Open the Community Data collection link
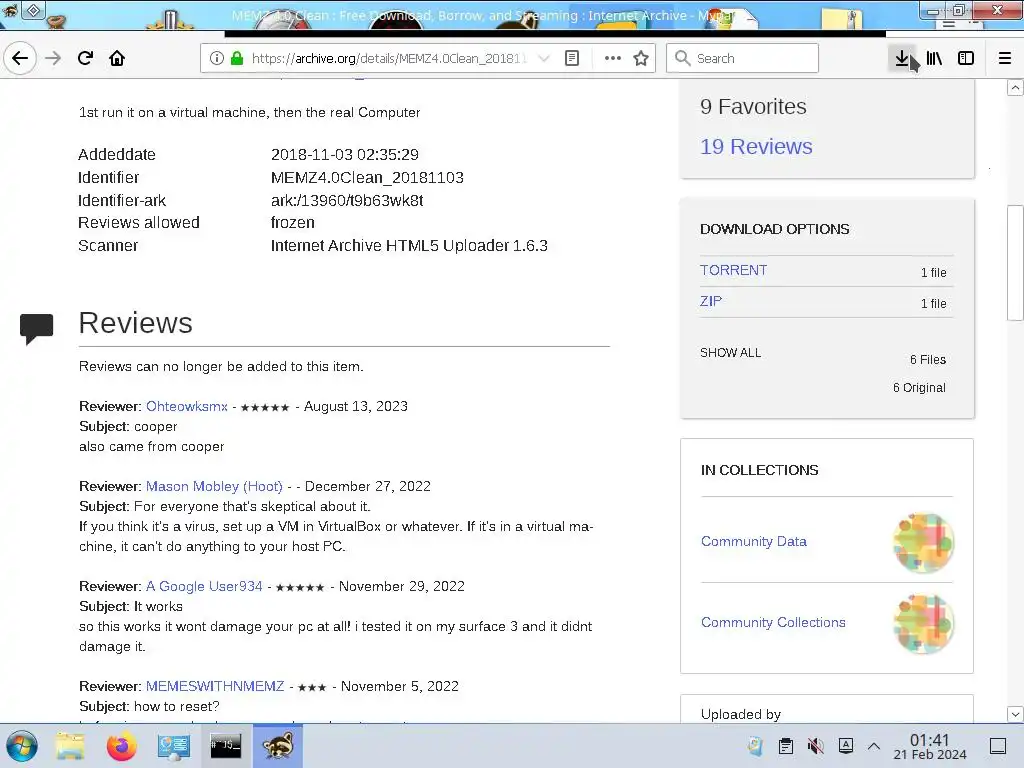Screen dimensions: 1024x768 754,541
